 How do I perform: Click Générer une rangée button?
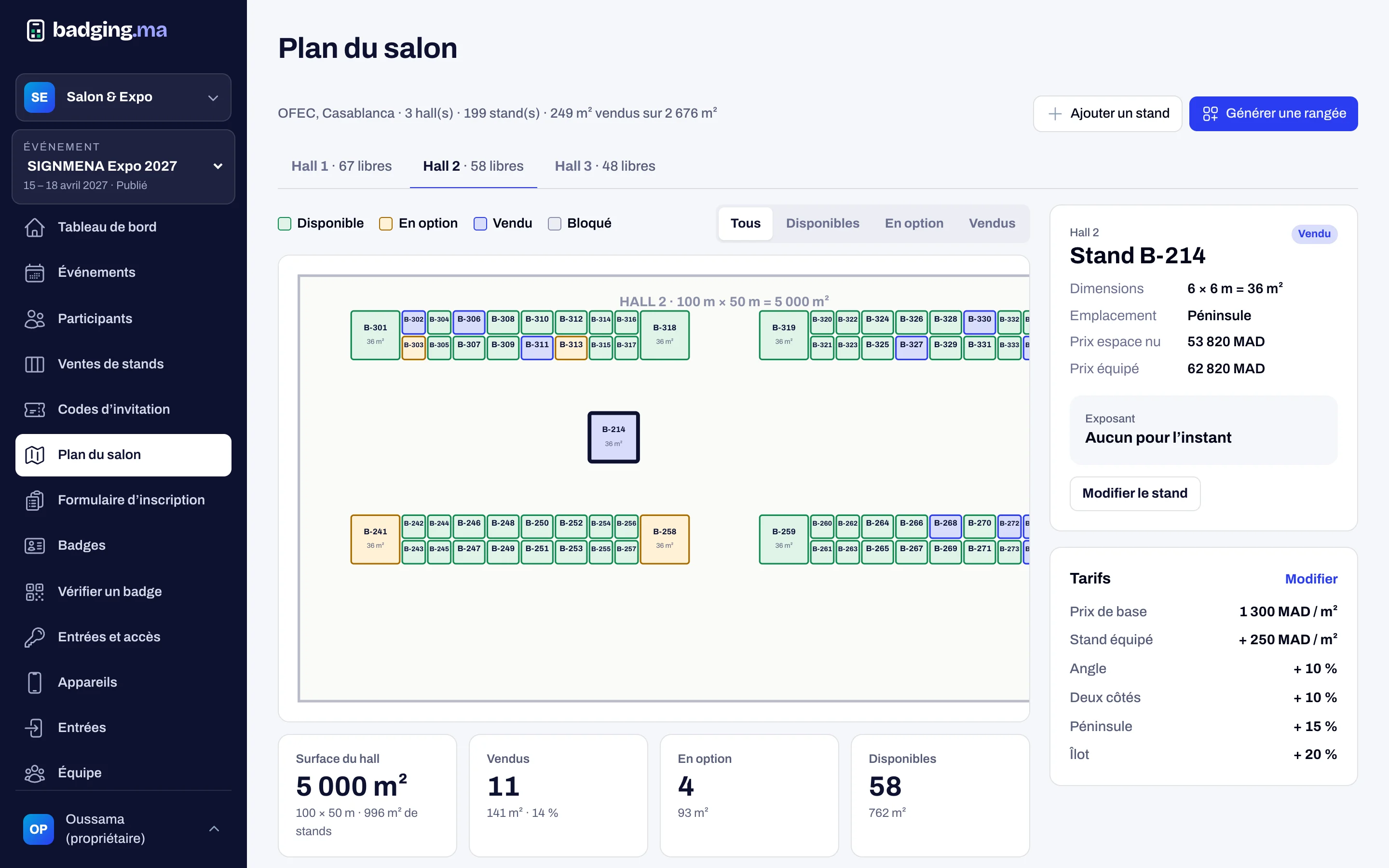coord(1273,114)
